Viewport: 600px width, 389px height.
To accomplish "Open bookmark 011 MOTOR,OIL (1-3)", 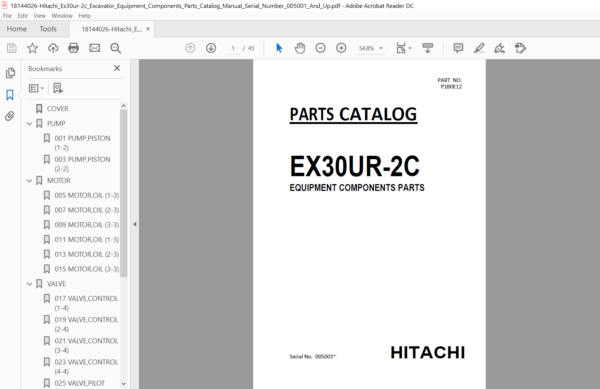I will tap(87, 239).
